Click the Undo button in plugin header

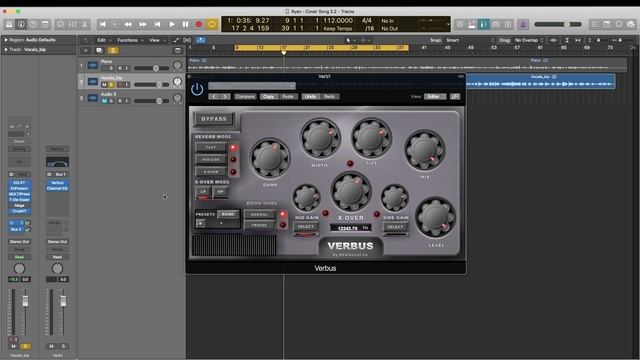click(x=310, y=97)
